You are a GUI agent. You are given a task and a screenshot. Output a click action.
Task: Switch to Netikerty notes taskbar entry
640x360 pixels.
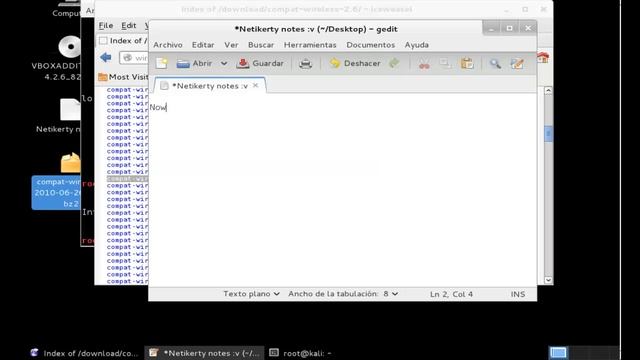(x=204, y=353)
